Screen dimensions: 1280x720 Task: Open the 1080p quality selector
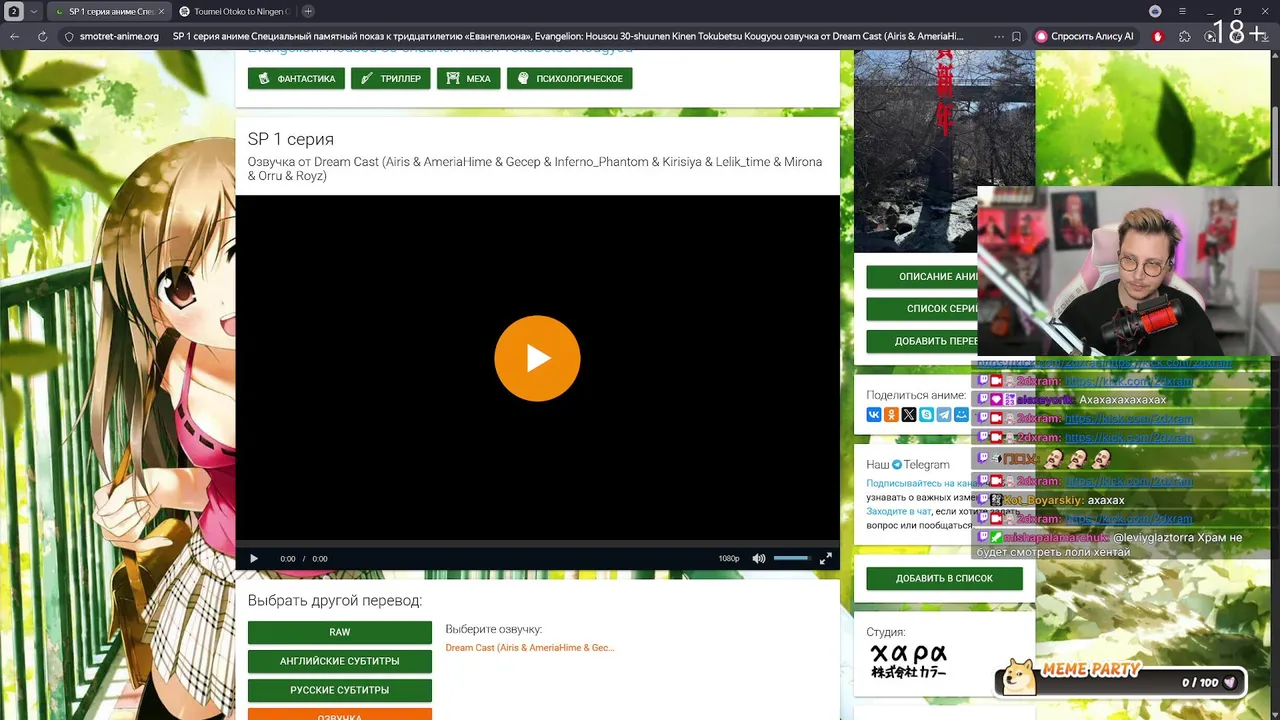729,559
